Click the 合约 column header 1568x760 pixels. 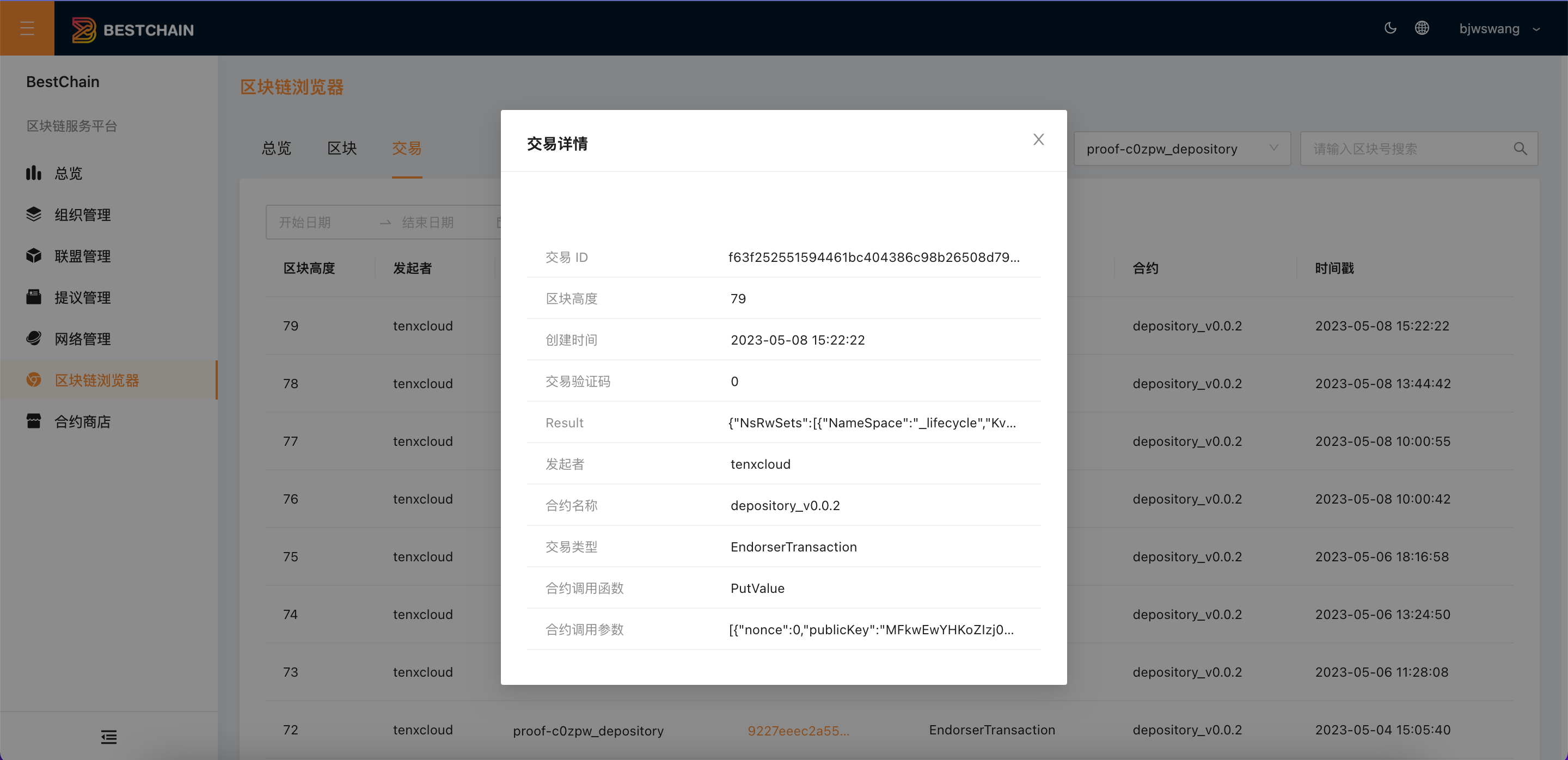1145,268
